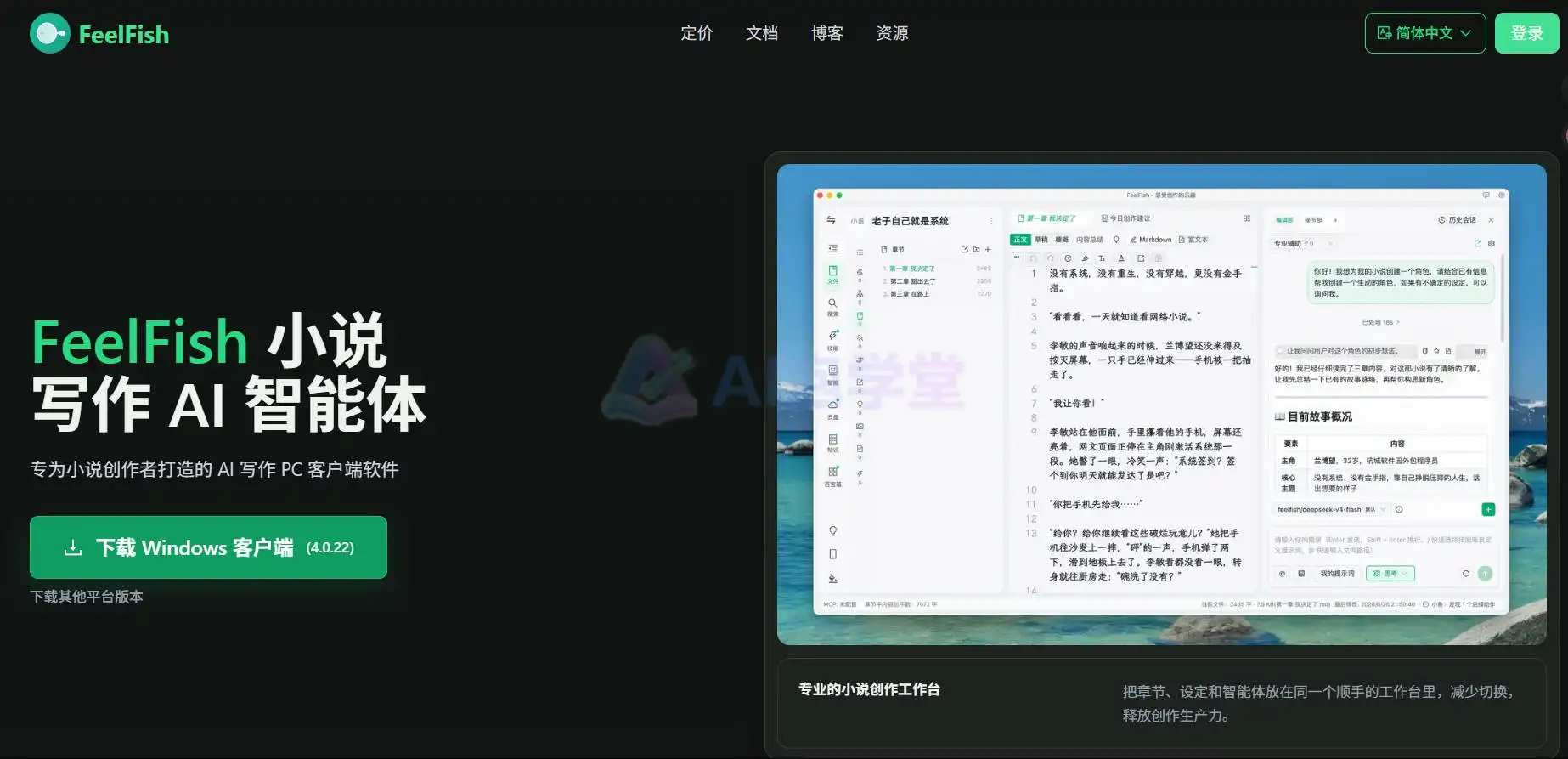Go to the 博客 blog
Screen dimensions: 1568x759
827,33
